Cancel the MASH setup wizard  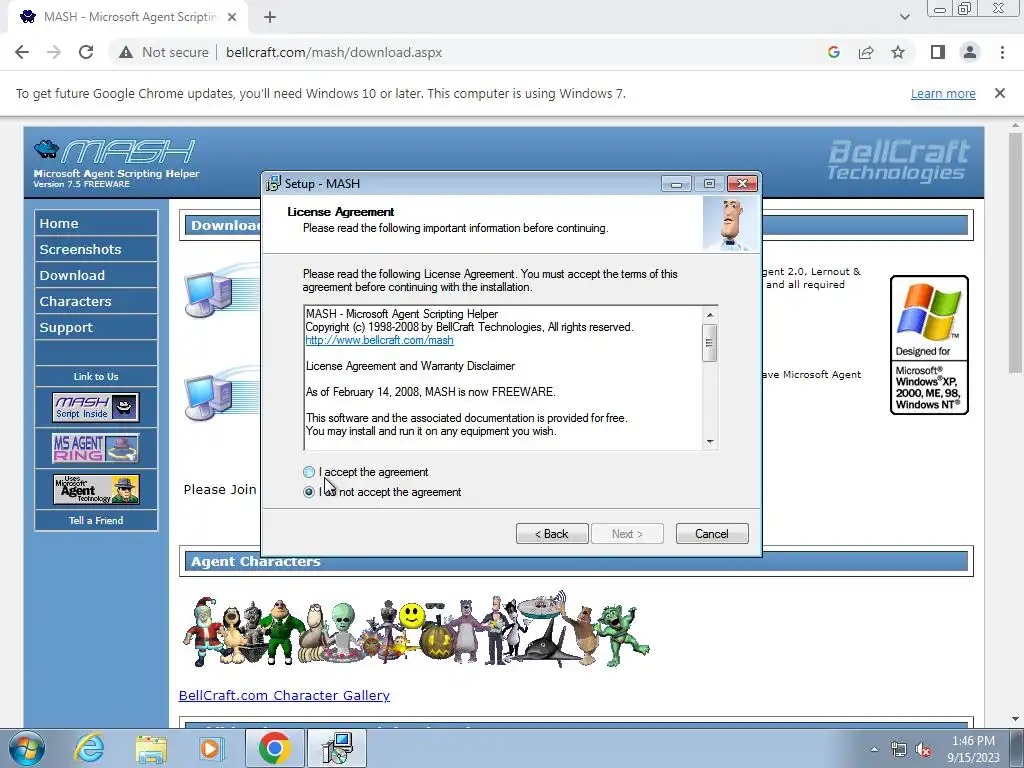click(x=712, y=534)
